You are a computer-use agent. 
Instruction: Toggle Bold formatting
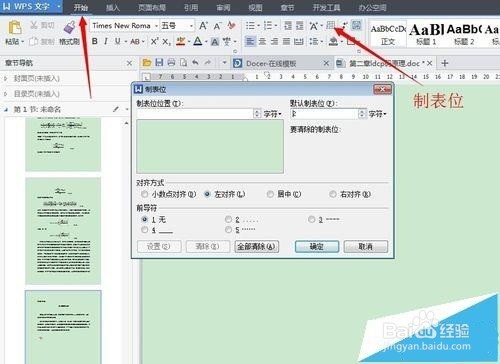[95, 41]
